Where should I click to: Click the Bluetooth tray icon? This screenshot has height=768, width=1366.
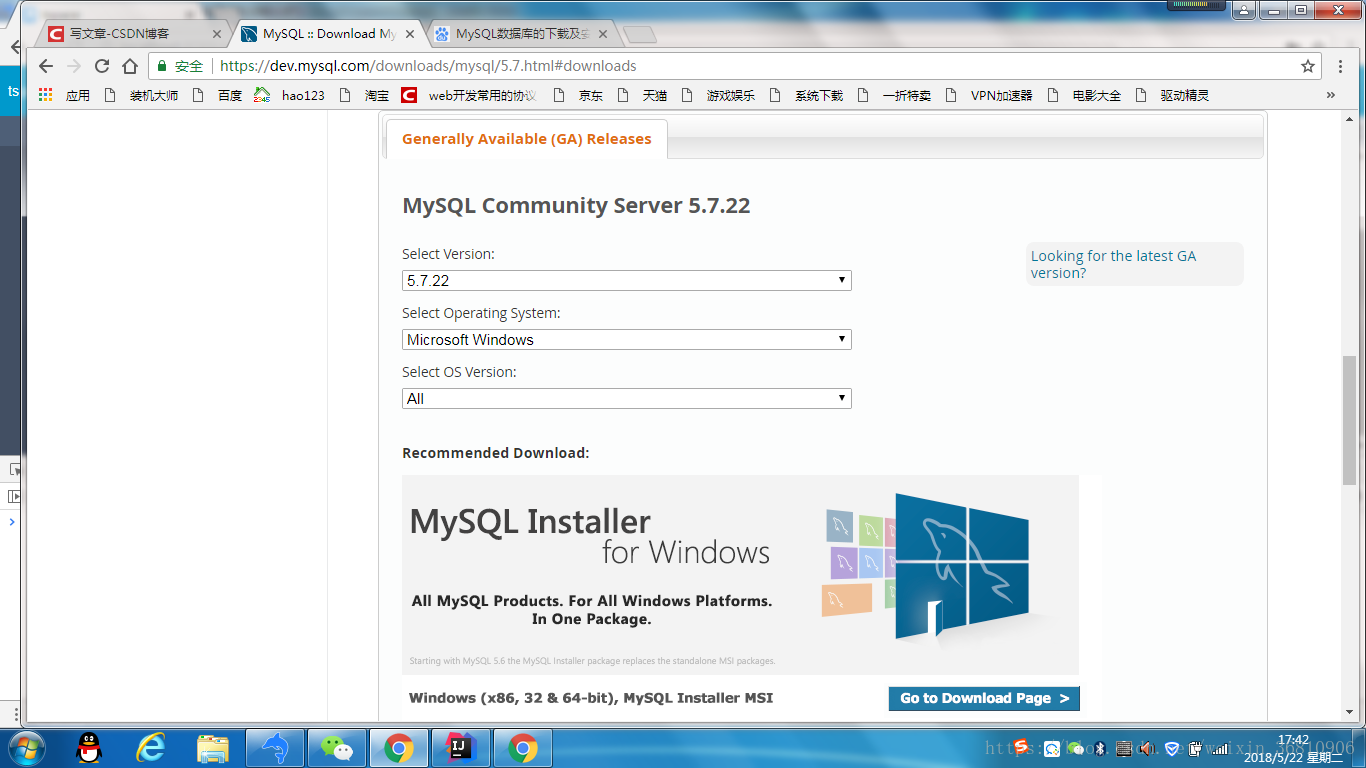pyautogui.click(x=1098, y=748)
